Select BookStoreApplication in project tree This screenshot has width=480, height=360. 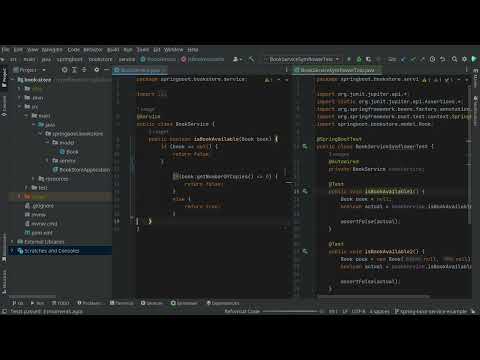click(81, 170)
